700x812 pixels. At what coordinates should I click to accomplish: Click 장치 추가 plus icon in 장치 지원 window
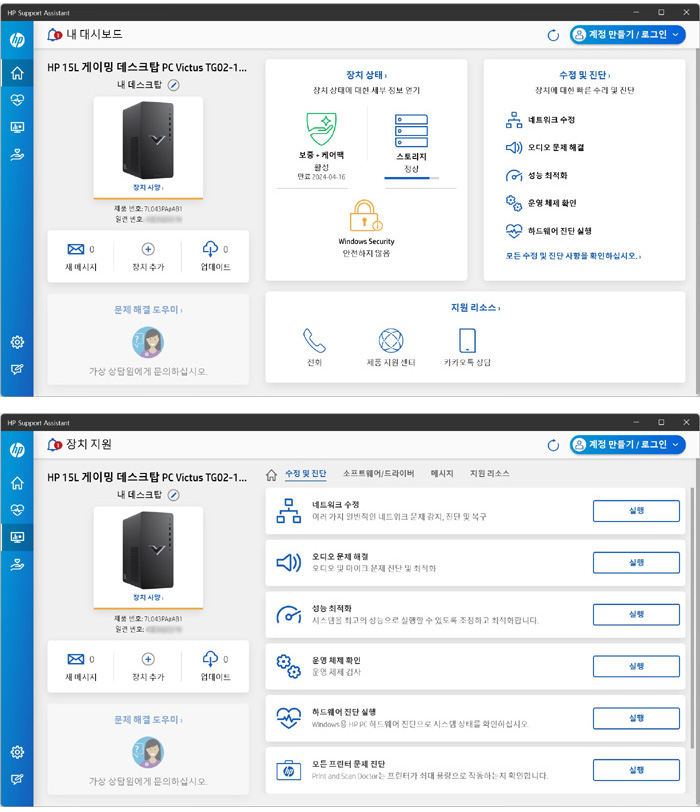148,659
